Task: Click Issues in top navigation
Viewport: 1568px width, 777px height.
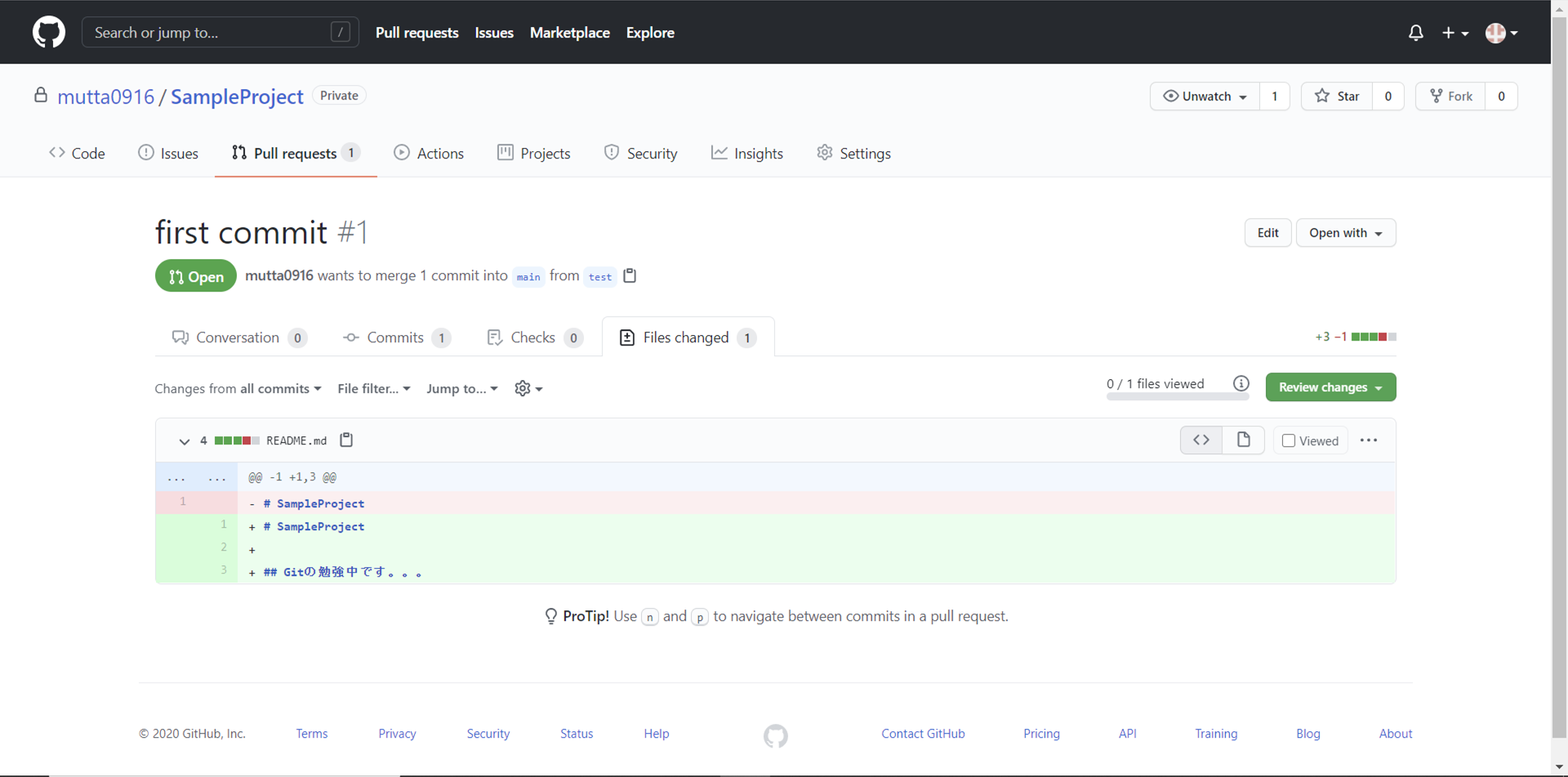Action: pyautogui.click(x=494, y=33)
